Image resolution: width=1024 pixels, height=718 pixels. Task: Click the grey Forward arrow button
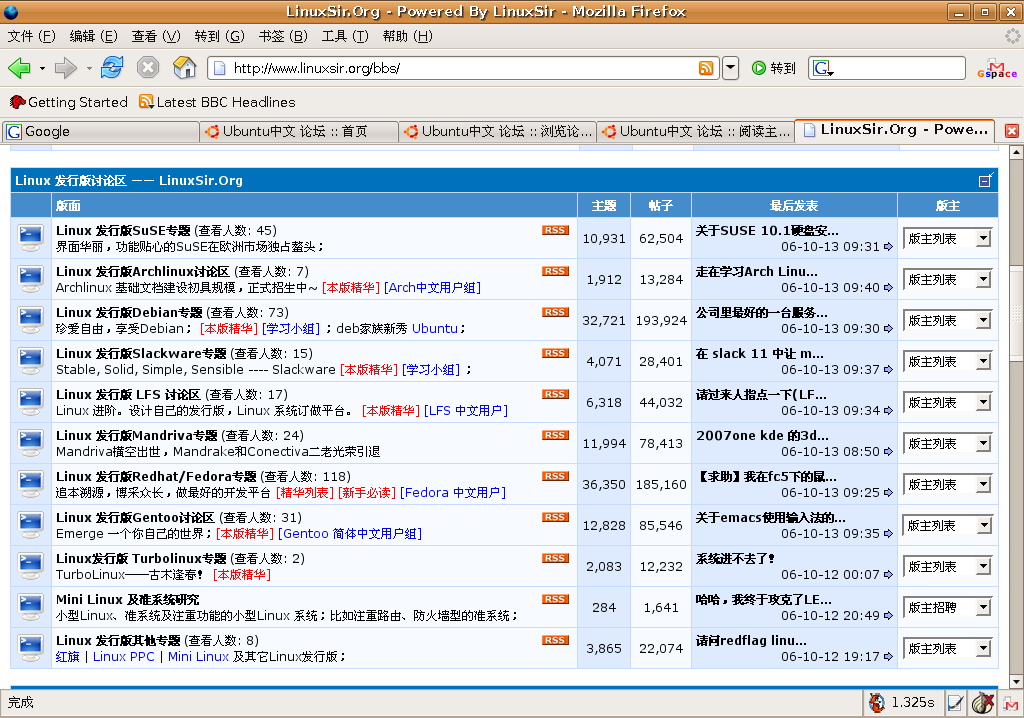click(66, 67)
